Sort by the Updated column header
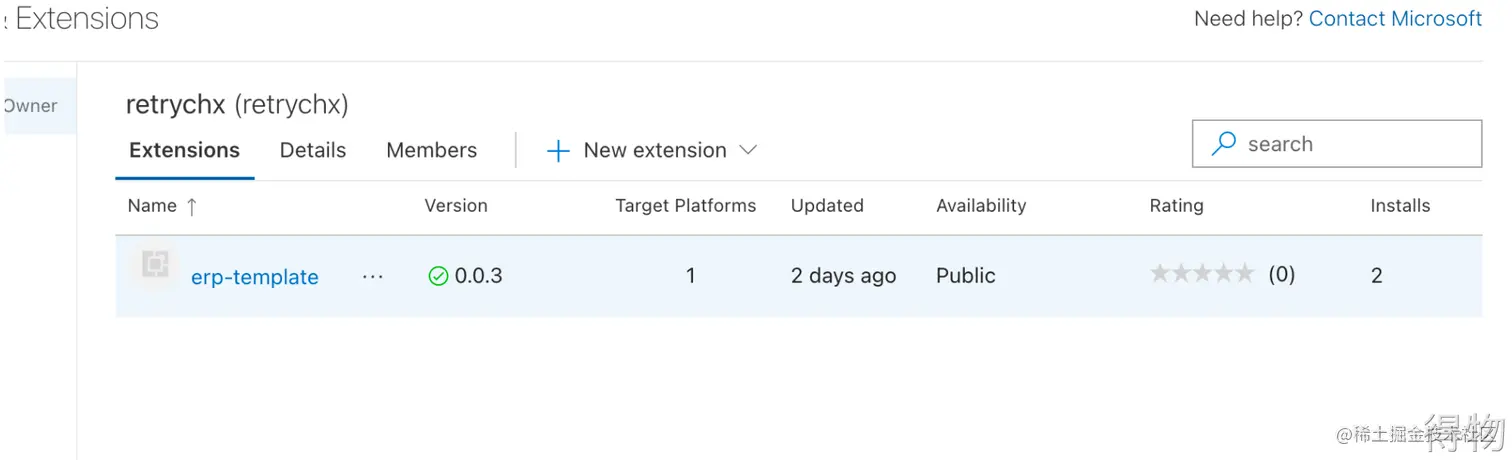The width and height of the screenshot is (1512, 460). [x=826, y=206]
